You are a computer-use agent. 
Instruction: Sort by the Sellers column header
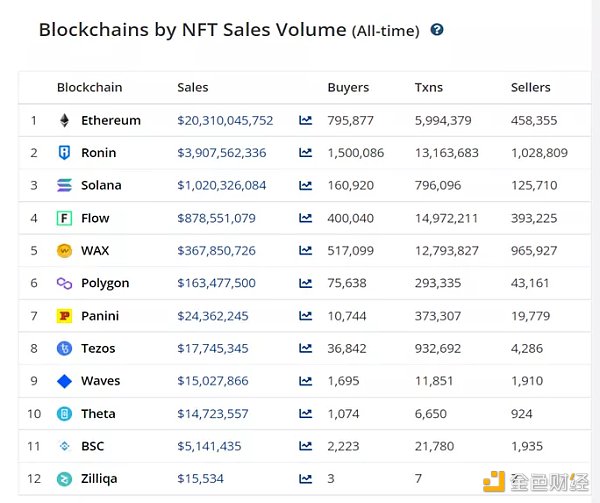(530, 88)
